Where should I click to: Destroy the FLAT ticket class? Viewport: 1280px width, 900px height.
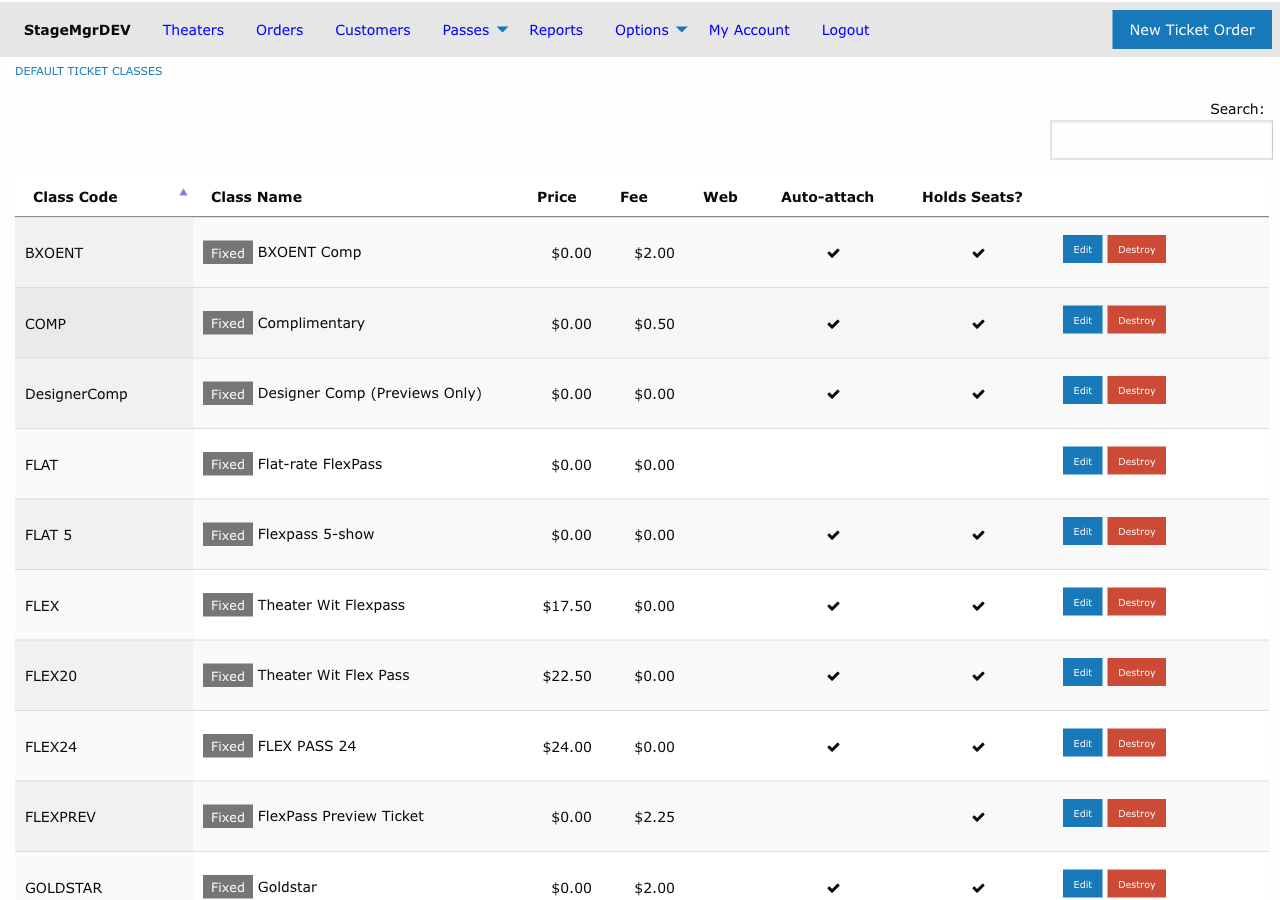point(1136,461)
